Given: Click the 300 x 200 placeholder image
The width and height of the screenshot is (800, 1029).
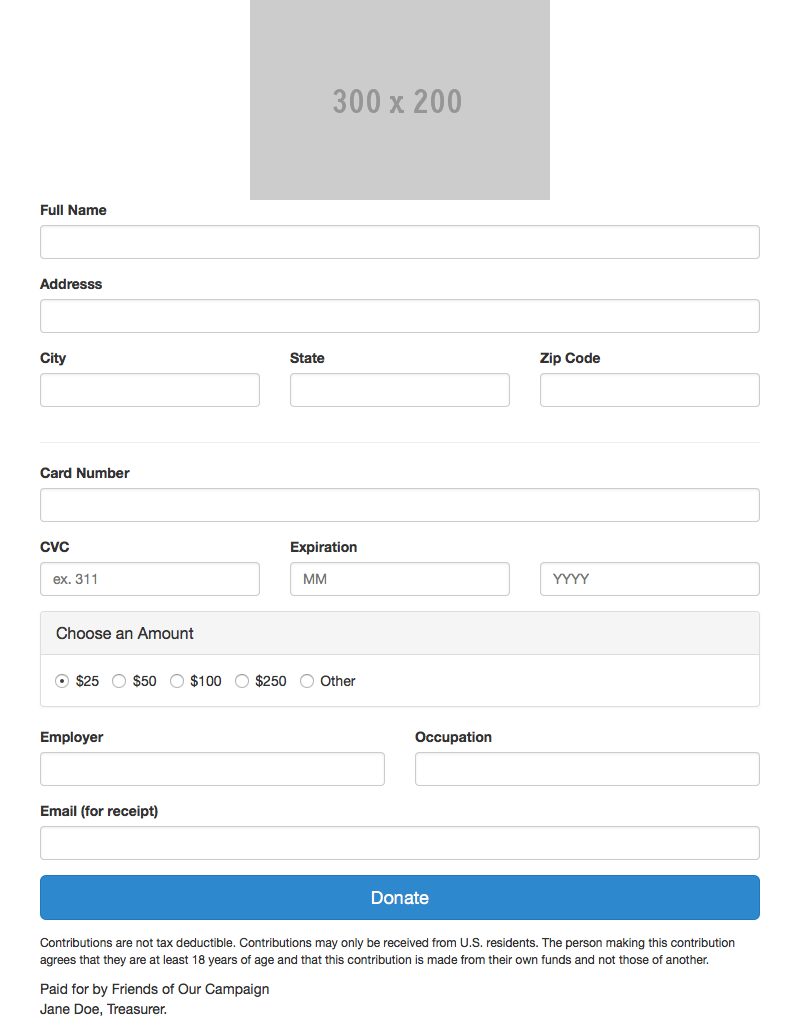Looking at the screenshot, I should coord(400,100).
